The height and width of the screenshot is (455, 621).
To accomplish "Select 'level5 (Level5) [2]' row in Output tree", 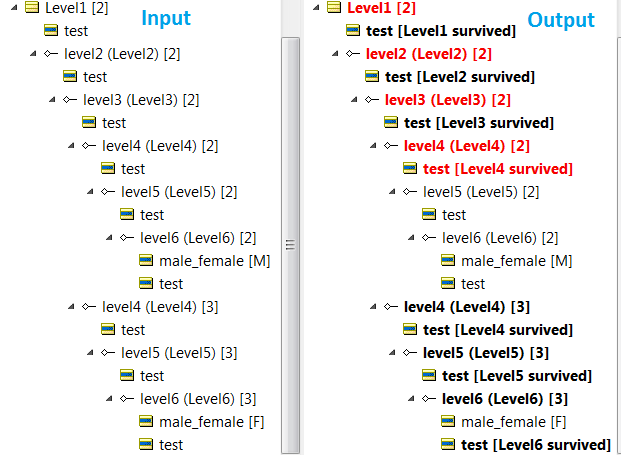I will coord(481,192).
